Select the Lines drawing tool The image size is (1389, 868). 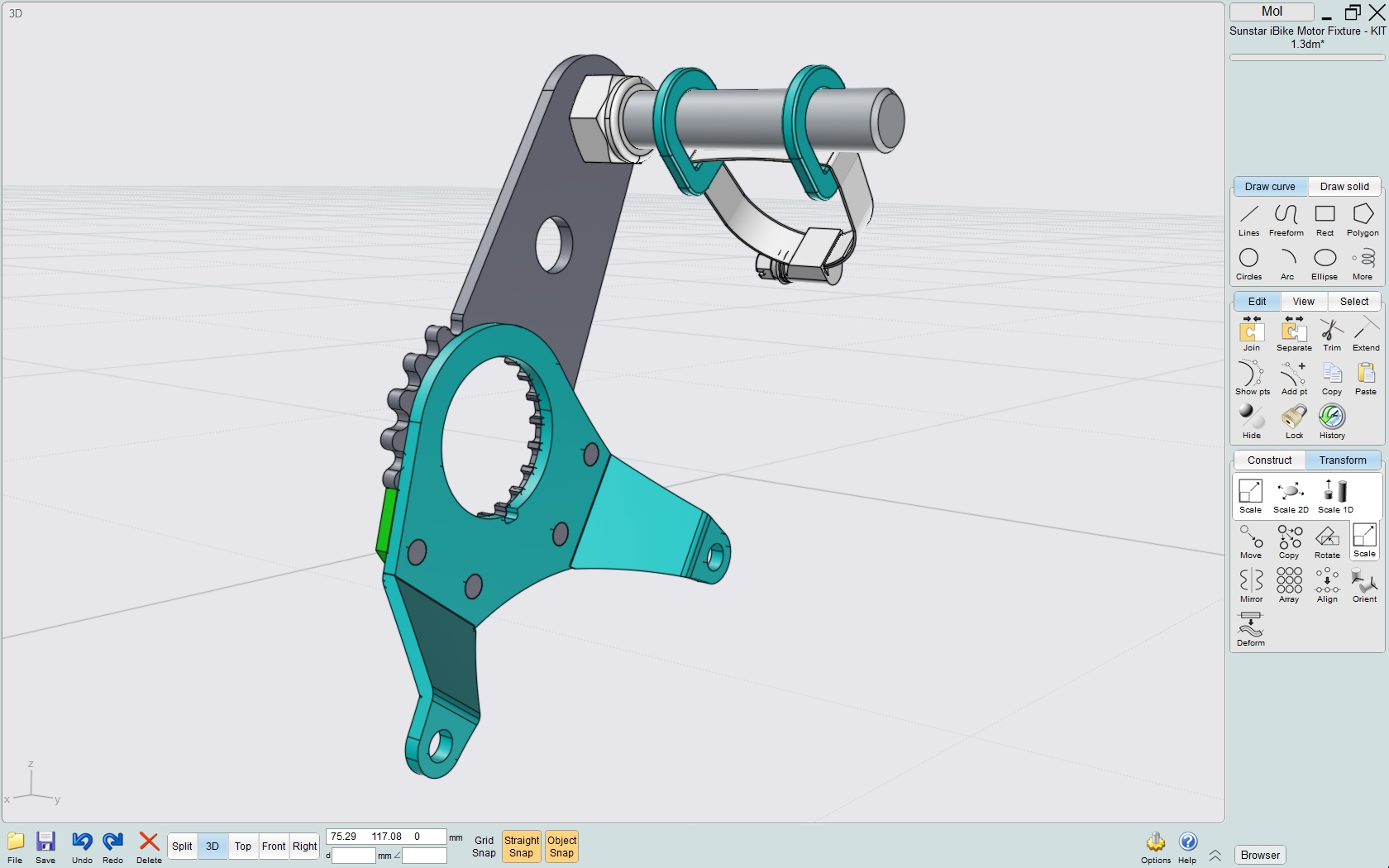click(1249, 220)
